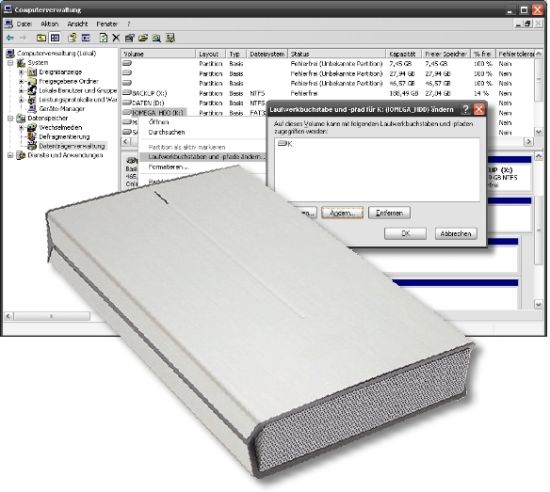Click the context Help question mark in the dialog title
The width and height of the screenshot is (550, 492).
point(465,109)
